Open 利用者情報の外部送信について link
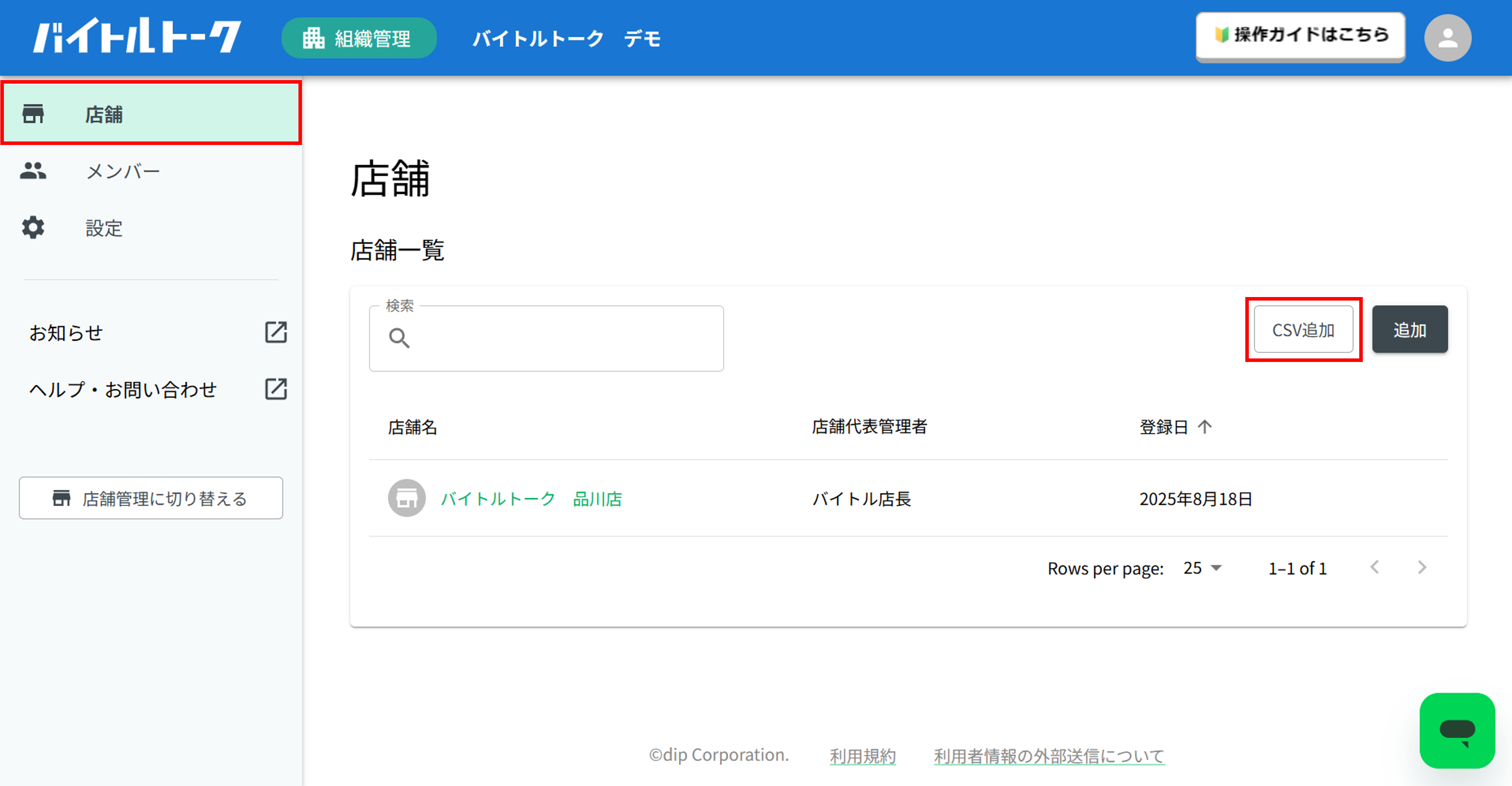 click(1049, 755)
